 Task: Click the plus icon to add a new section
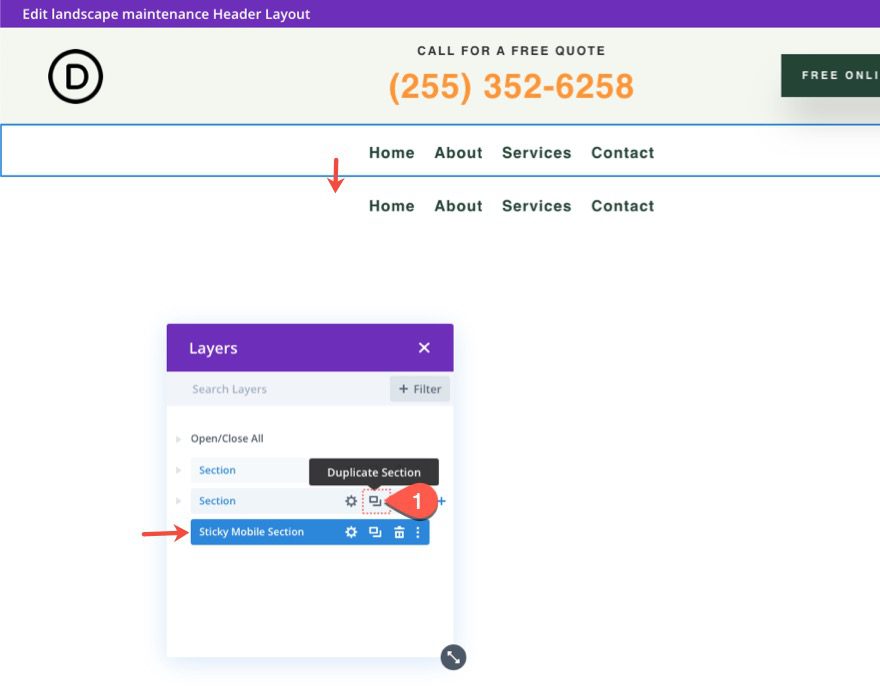[x=440, y=502]
